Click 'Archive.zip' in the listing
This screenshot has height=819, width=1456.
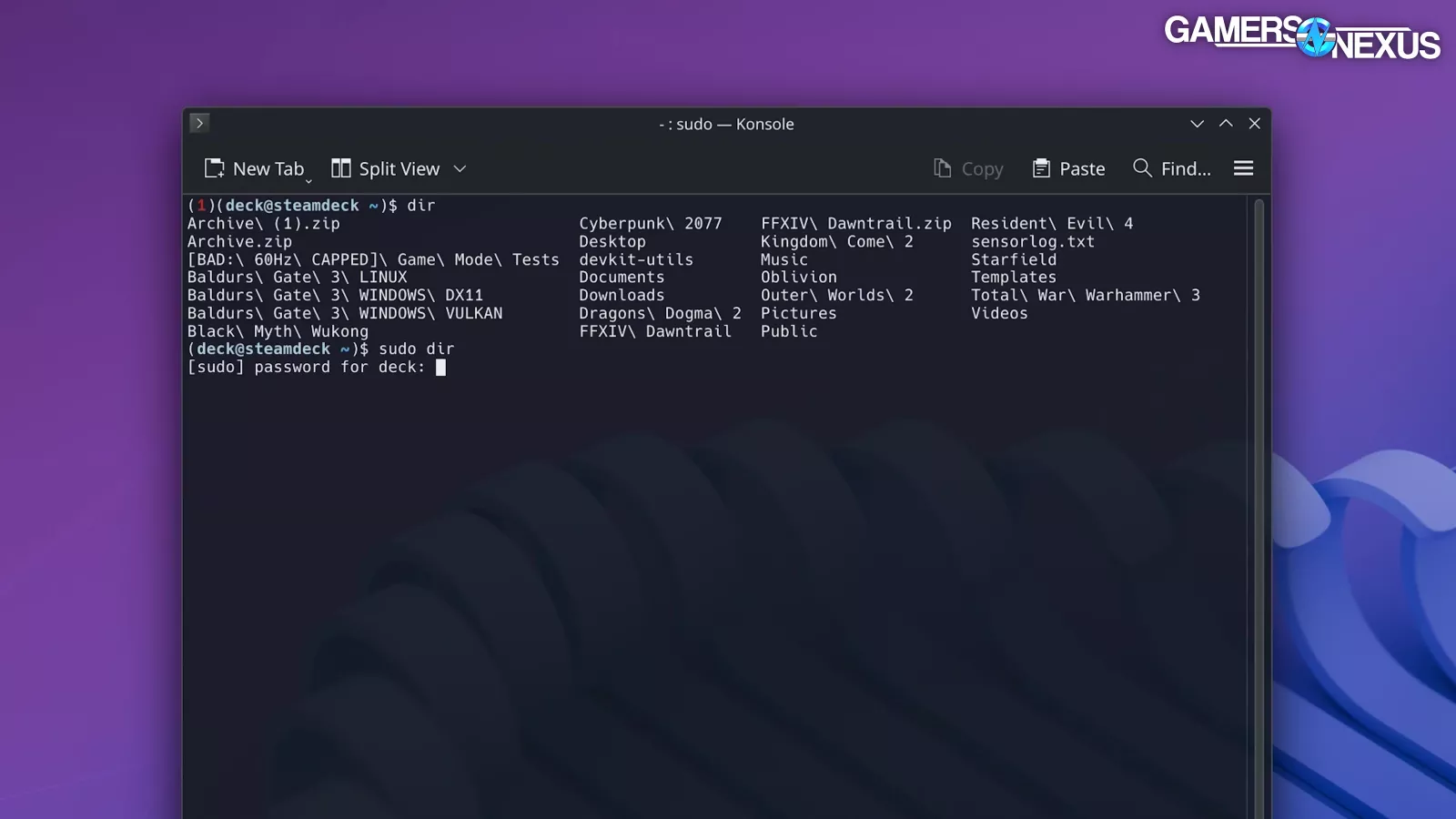click(239, 242)
